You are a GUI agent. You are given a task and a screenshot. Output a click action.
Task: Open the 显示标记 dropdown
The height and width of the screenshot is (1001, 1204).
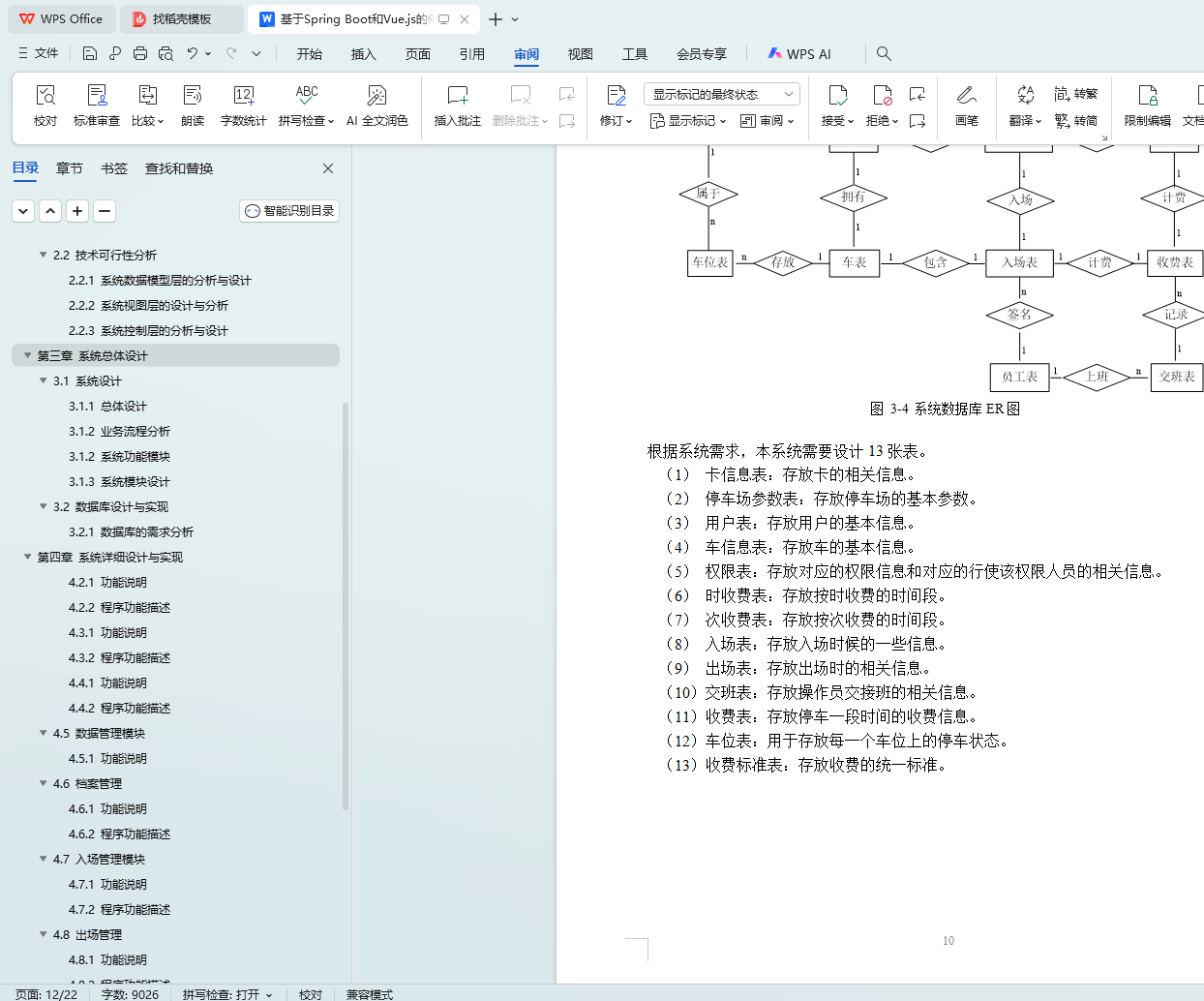coord(688,121)
